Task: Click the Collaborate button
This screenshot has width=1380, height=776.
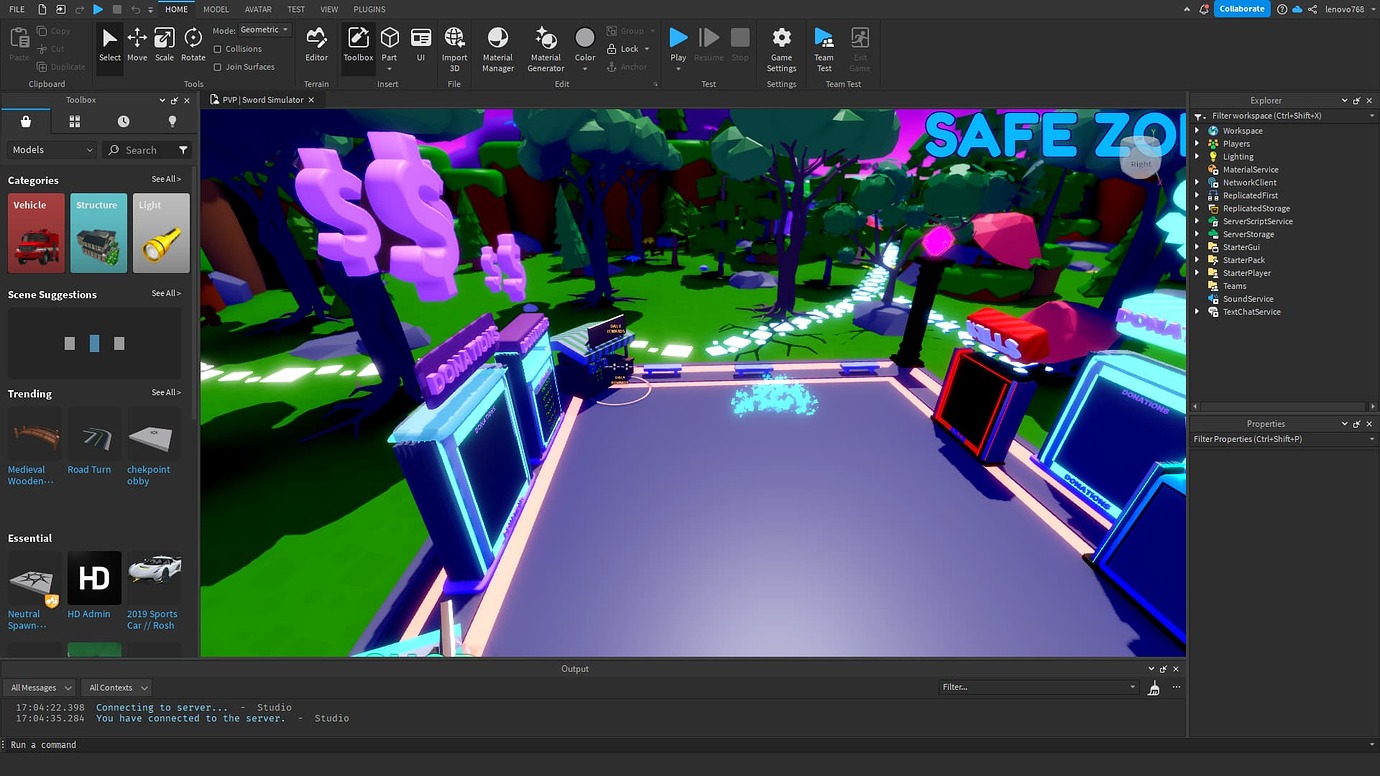Action: click(x=1242, y=8)
